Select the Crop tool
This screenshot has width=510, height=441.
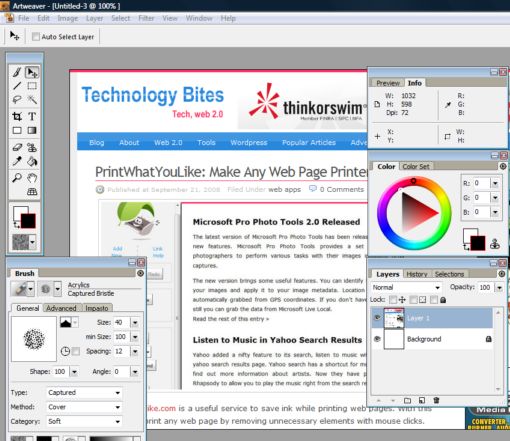tap(17, 116)
